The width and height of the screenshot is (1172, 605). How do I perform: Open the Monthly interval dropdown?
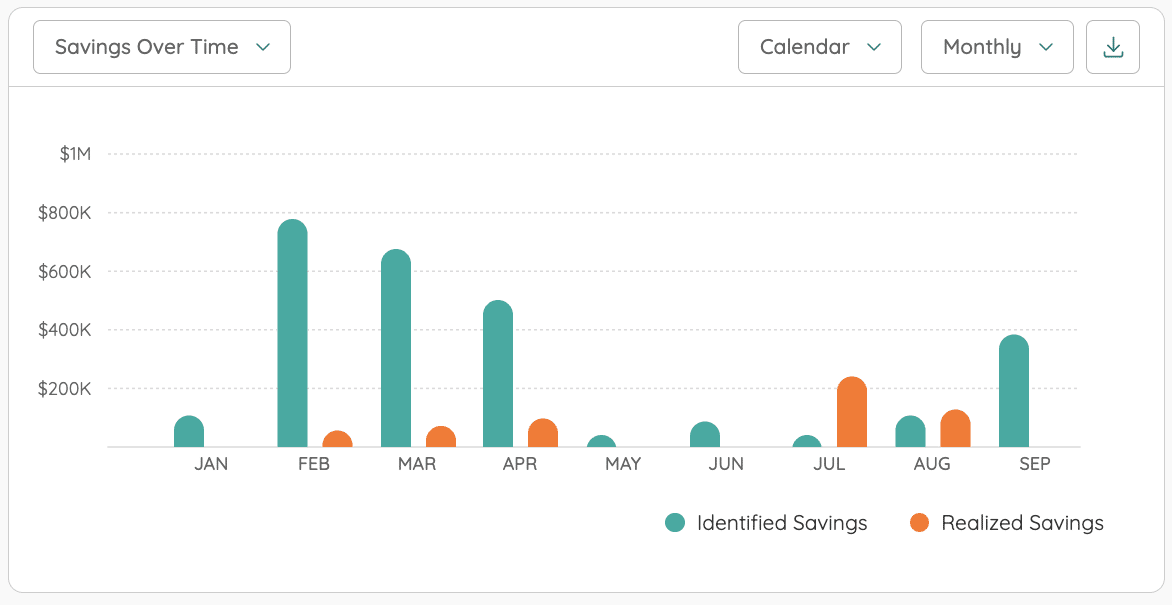coord(996,47)
